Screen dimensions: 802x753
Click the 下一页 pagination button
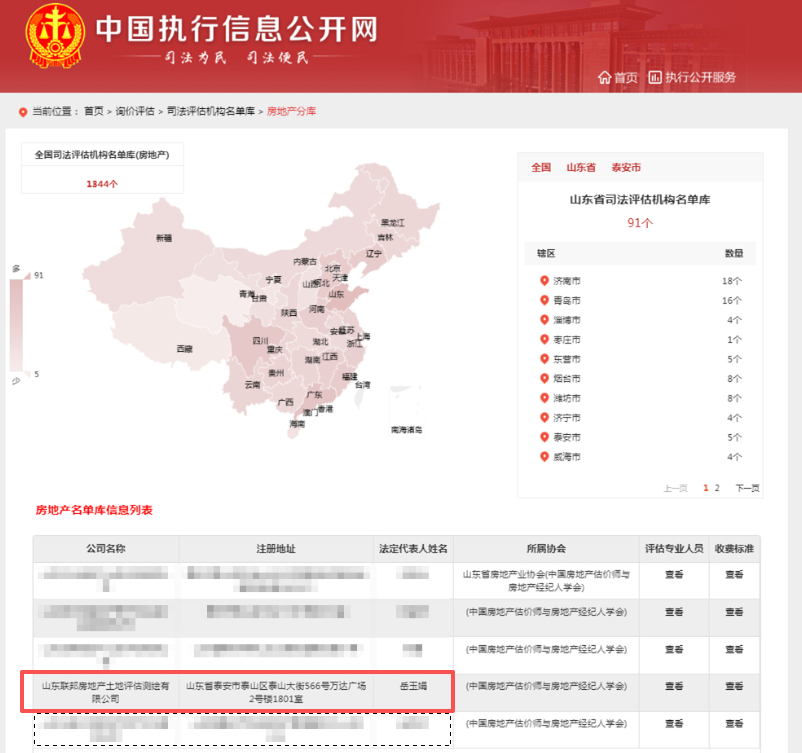747,488
